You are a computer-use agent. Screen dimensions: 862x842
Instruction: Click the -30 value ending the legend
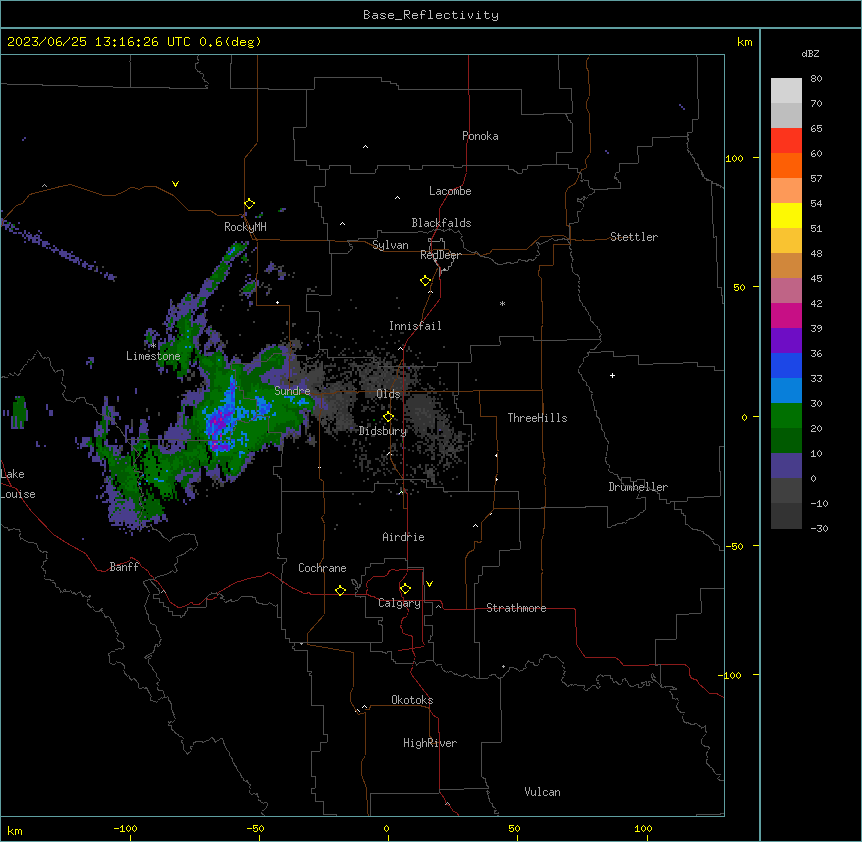(819, 528)
